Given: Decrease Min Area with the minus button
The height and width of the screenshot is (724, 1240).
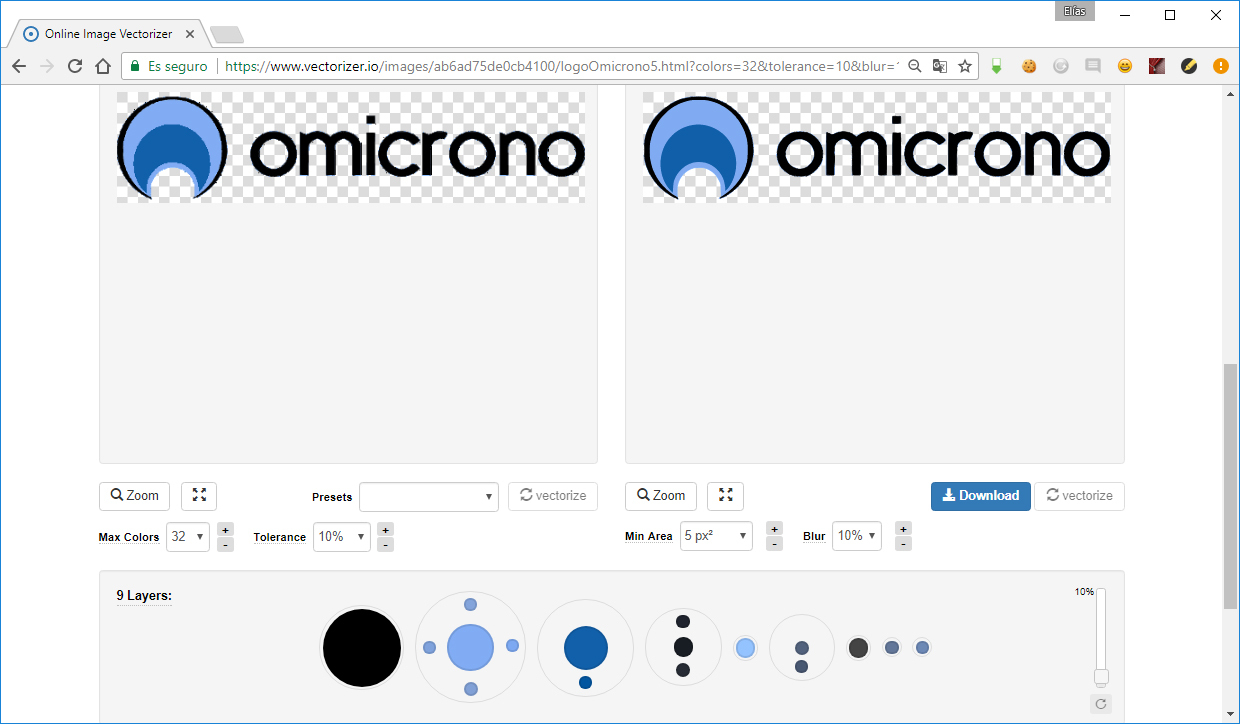Looking at the screenshot, I should (x=774, y=544).
